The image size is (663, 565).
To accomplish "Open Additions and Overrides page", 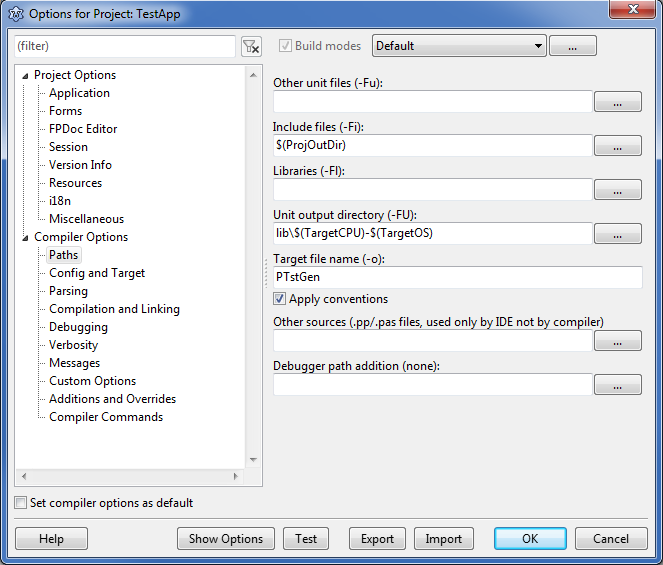I will (112, 399).
